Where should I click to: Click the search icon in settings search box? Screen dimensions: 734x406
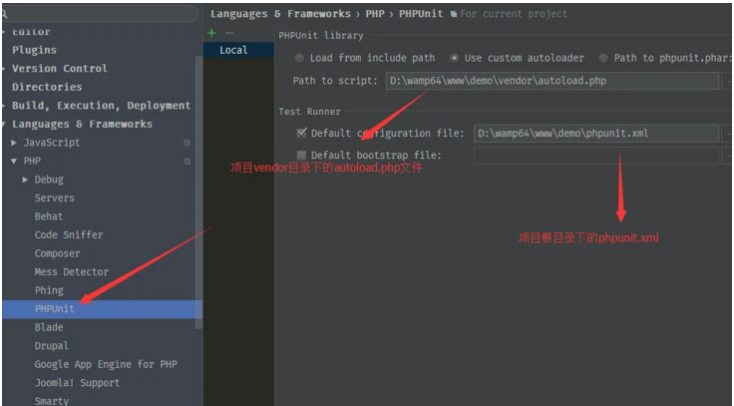(x=4, y=14)
